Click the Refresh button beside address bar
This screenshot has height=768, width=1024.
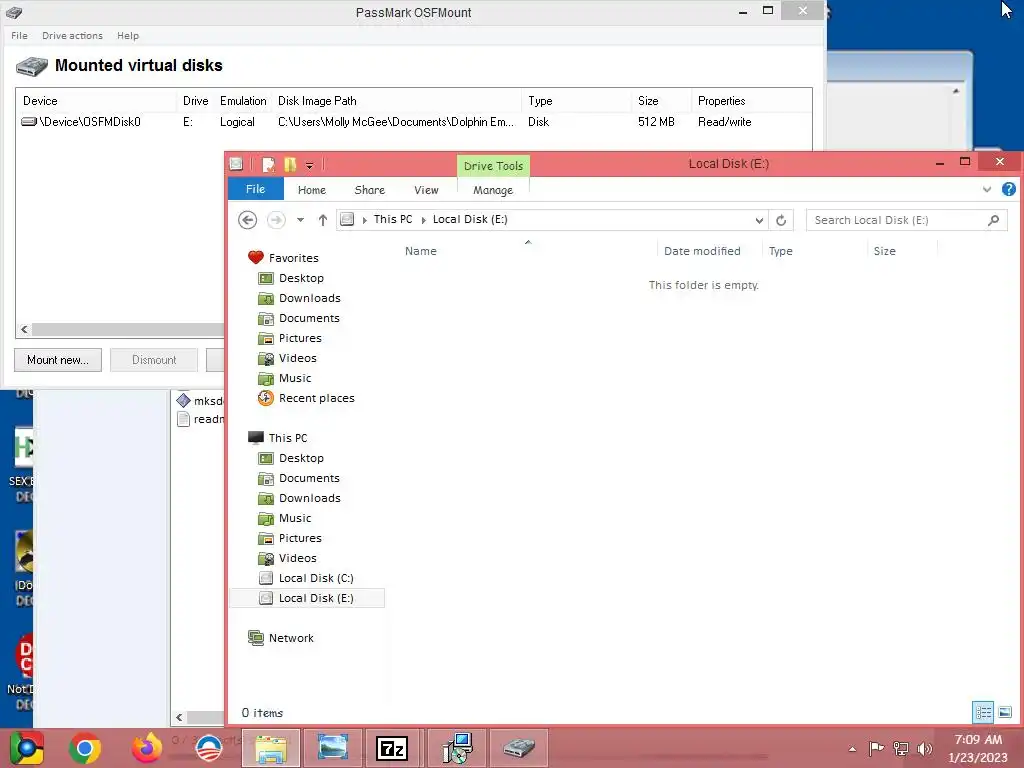pyautogui.click(x=781, y=220)
